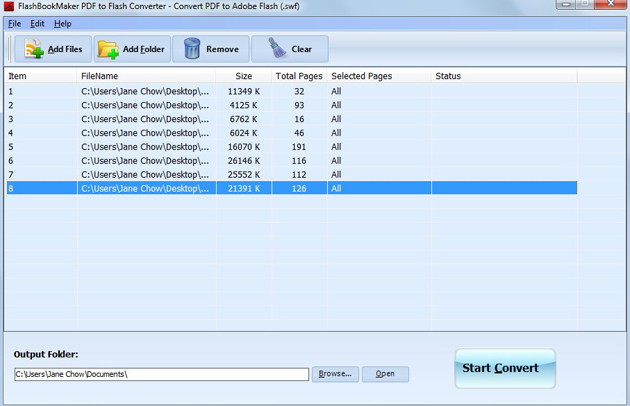The height and width of the screenshot is (406, 630).
Task: Click total pages value 126
Action: (x=299, y=188)
